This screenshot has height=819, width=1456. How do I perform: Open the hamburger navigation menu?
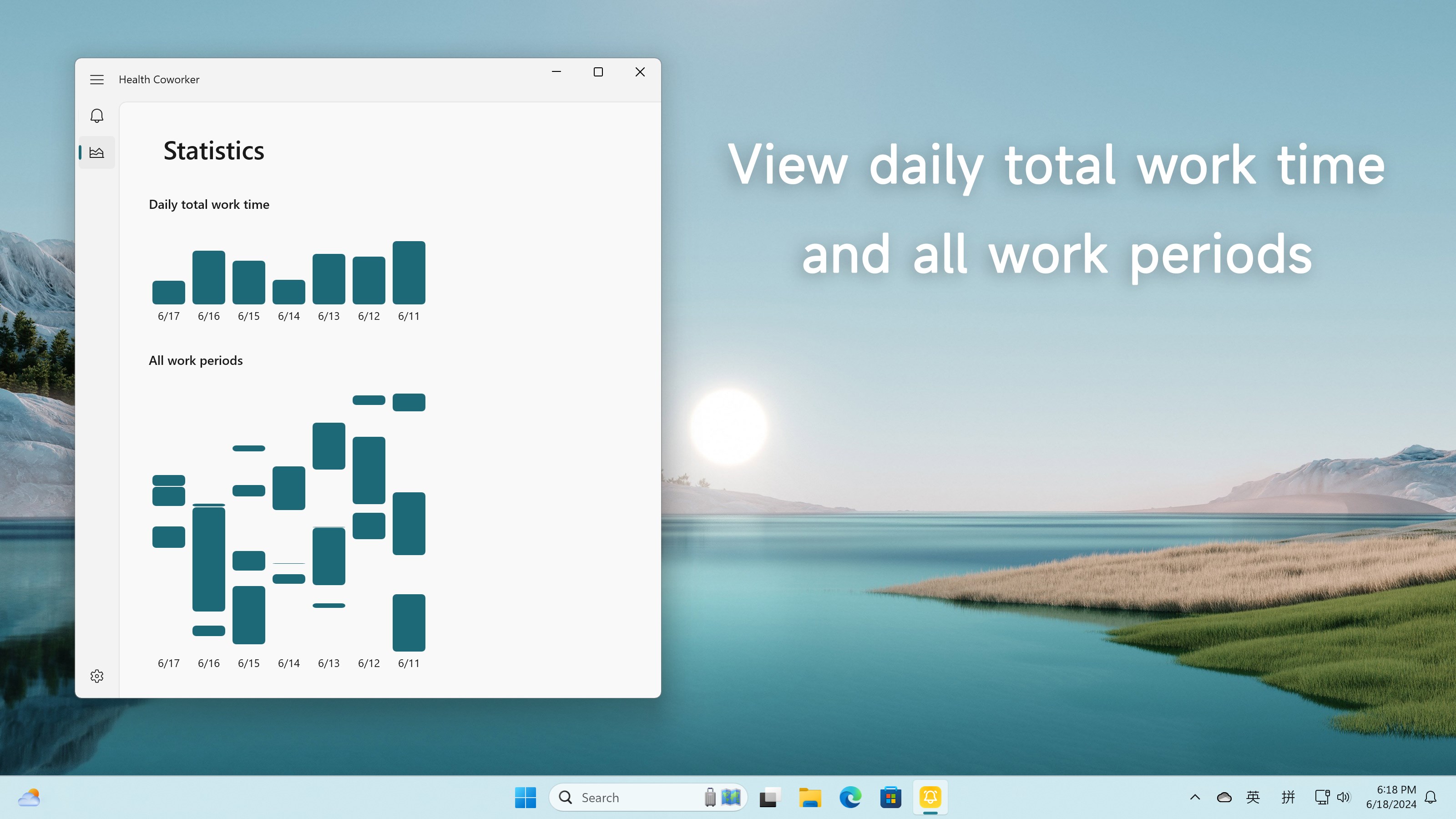click(96, 80)
